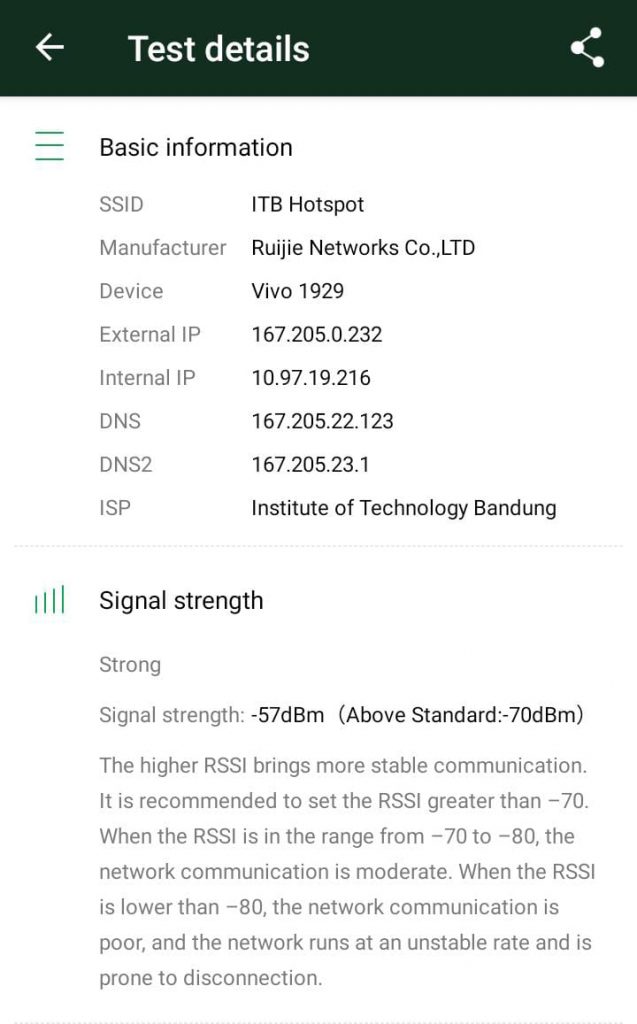Tap the share icon

[587, 48]
